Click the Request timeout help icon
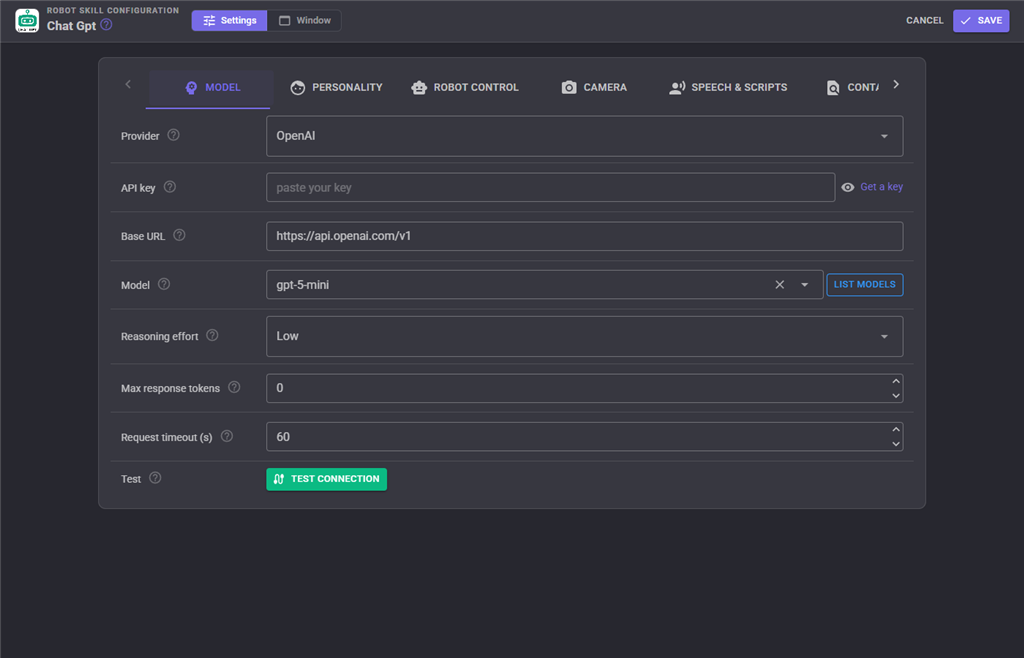 click(227, 436)
